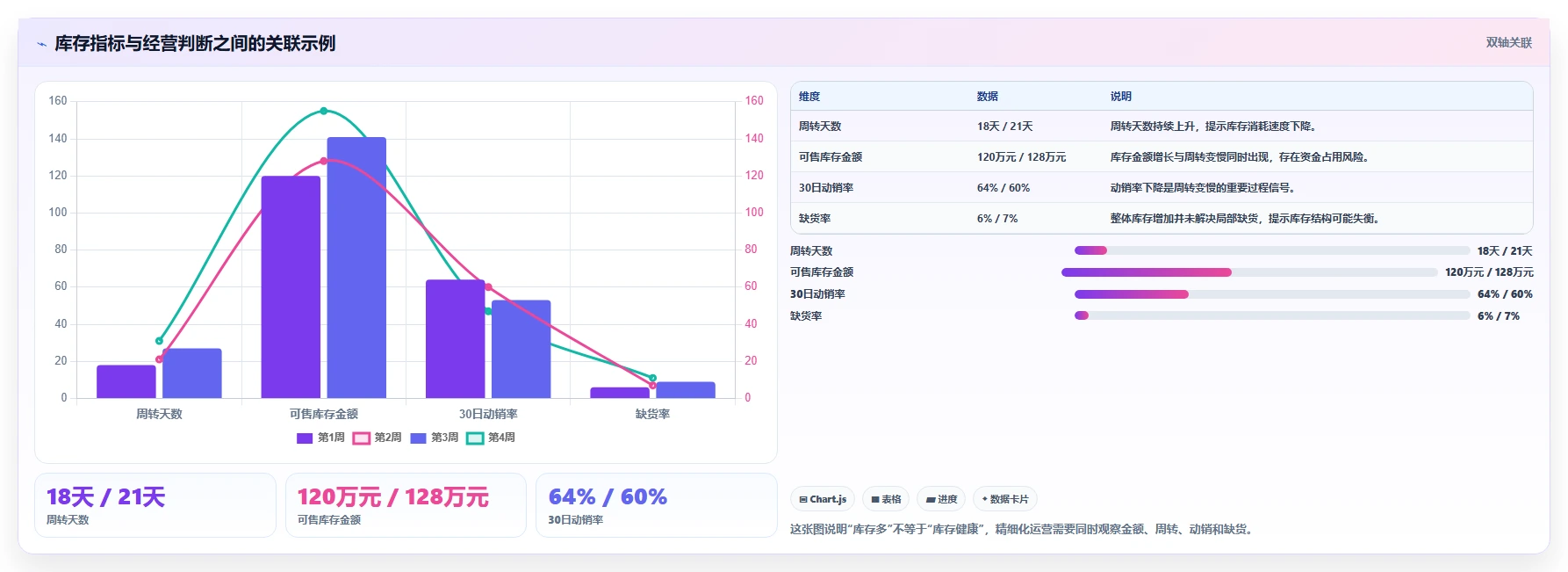The image size is (1568, 572).
Task: Click the pink line point above 30日动销率
Action: tap(488, 287)
